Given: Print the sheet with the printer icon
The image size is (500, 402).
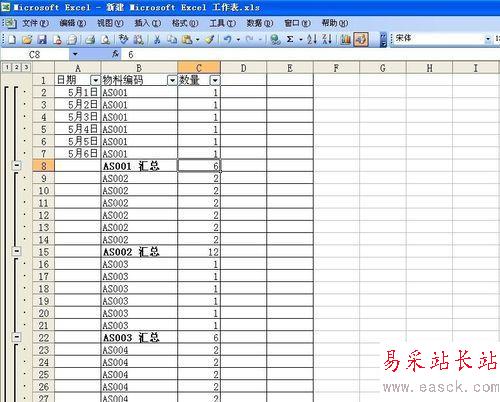Looking at the screenshot, I should [x=90, y=40].
